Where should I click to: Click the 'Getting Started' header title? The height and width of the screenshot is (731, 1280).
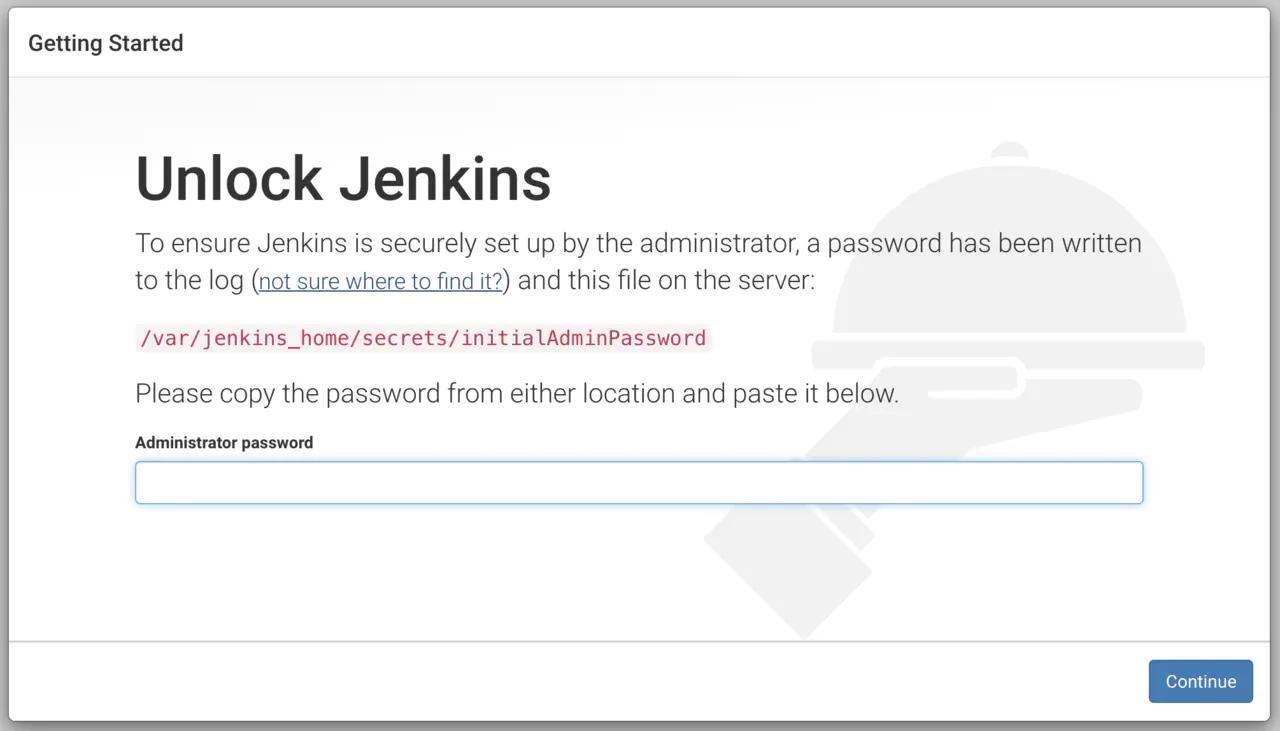105,43
